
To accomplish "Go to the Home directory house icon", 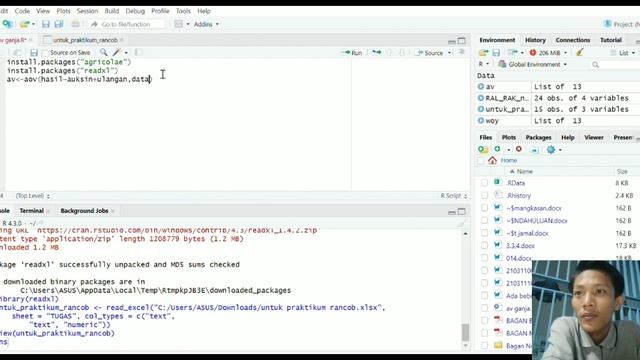I will [x=492, y=160].
